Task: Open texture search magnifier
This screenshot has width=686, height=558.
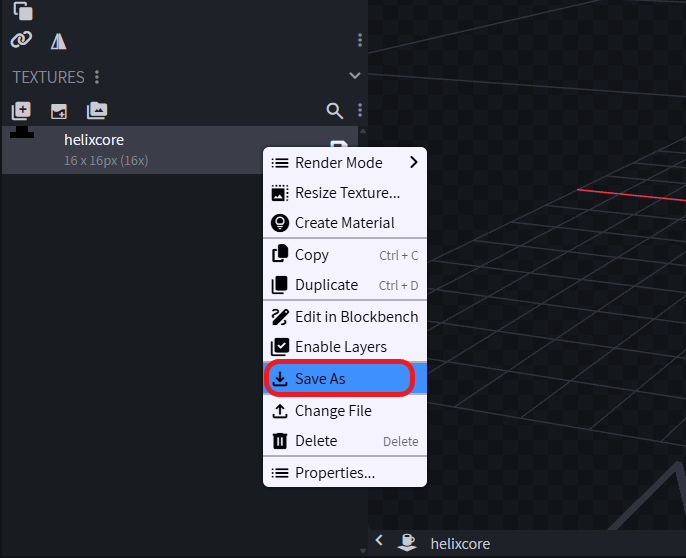Action: 335,111
